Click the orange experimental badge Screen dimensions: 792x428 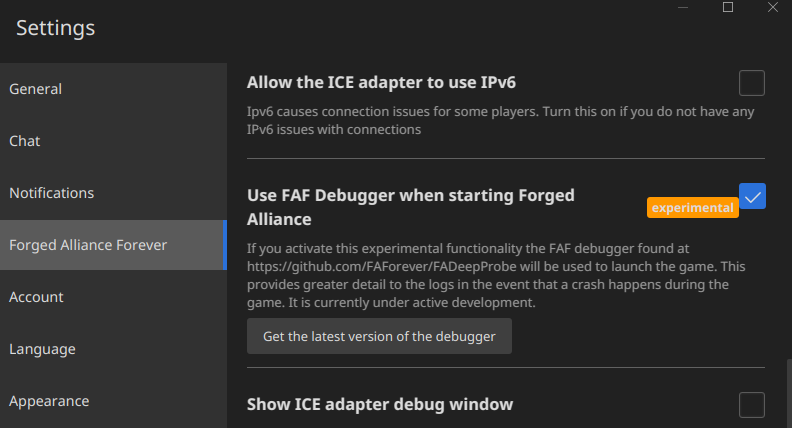pyautogui.click(x=692, y=208)
